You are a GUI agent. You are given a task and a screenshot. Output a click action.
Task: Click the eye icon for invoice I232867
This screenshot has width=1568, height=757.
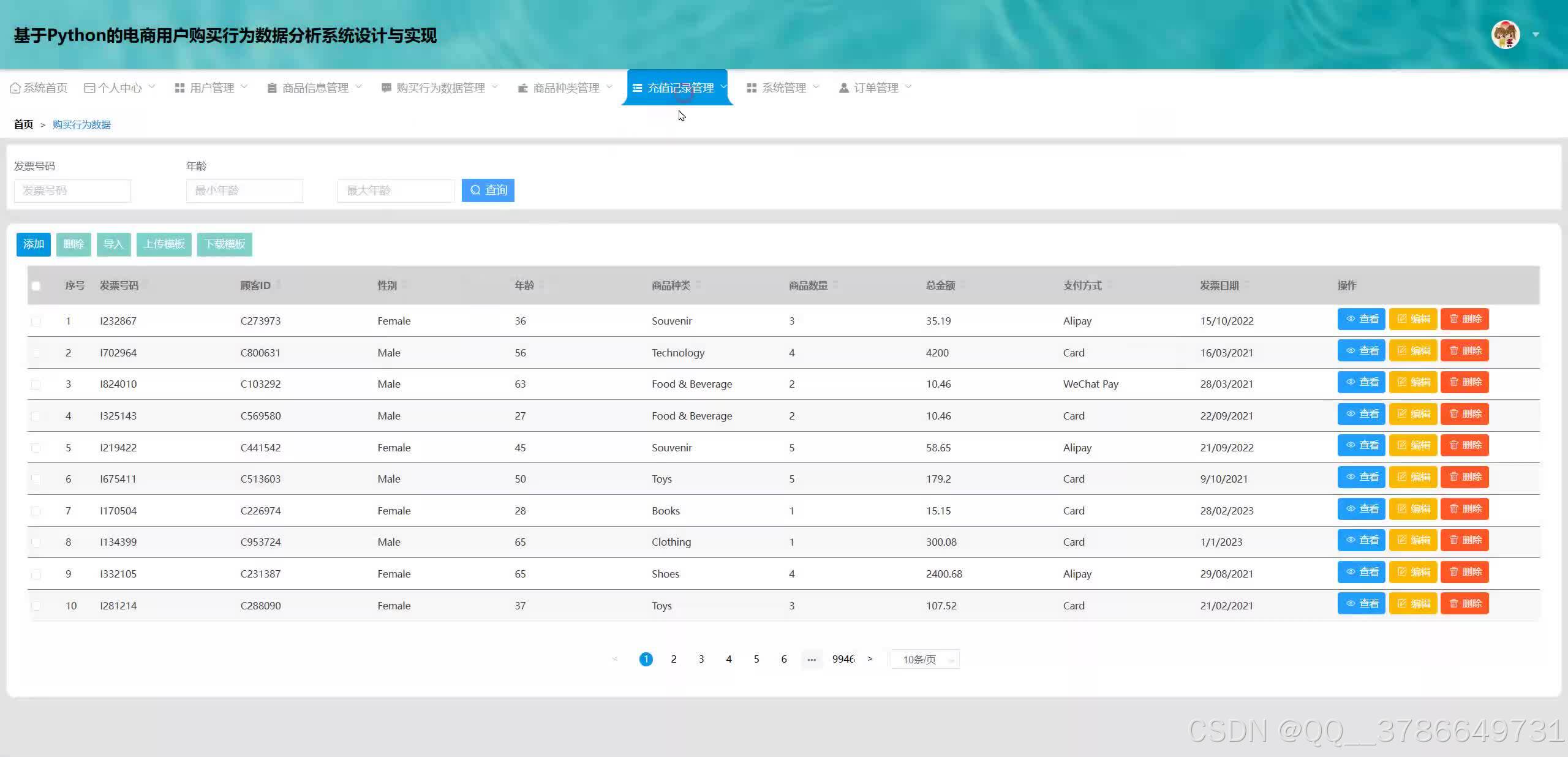pos(1350,319)
